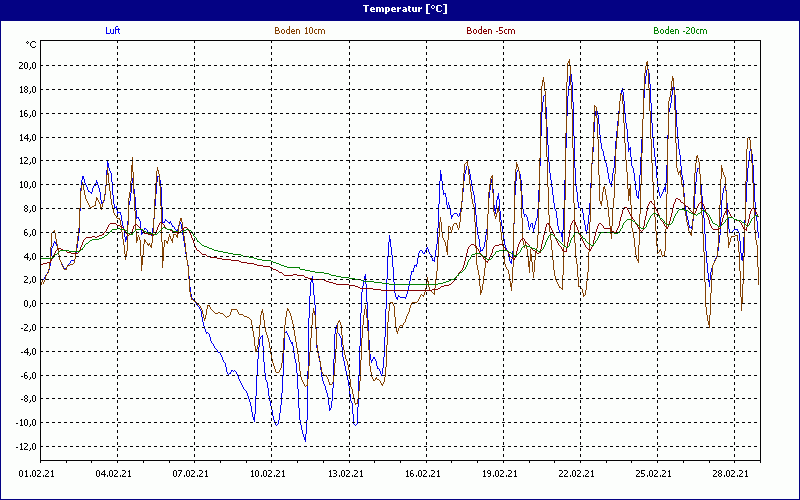
Task: Click the 22.02.21 date on x-axis
Action: (576, 475)
